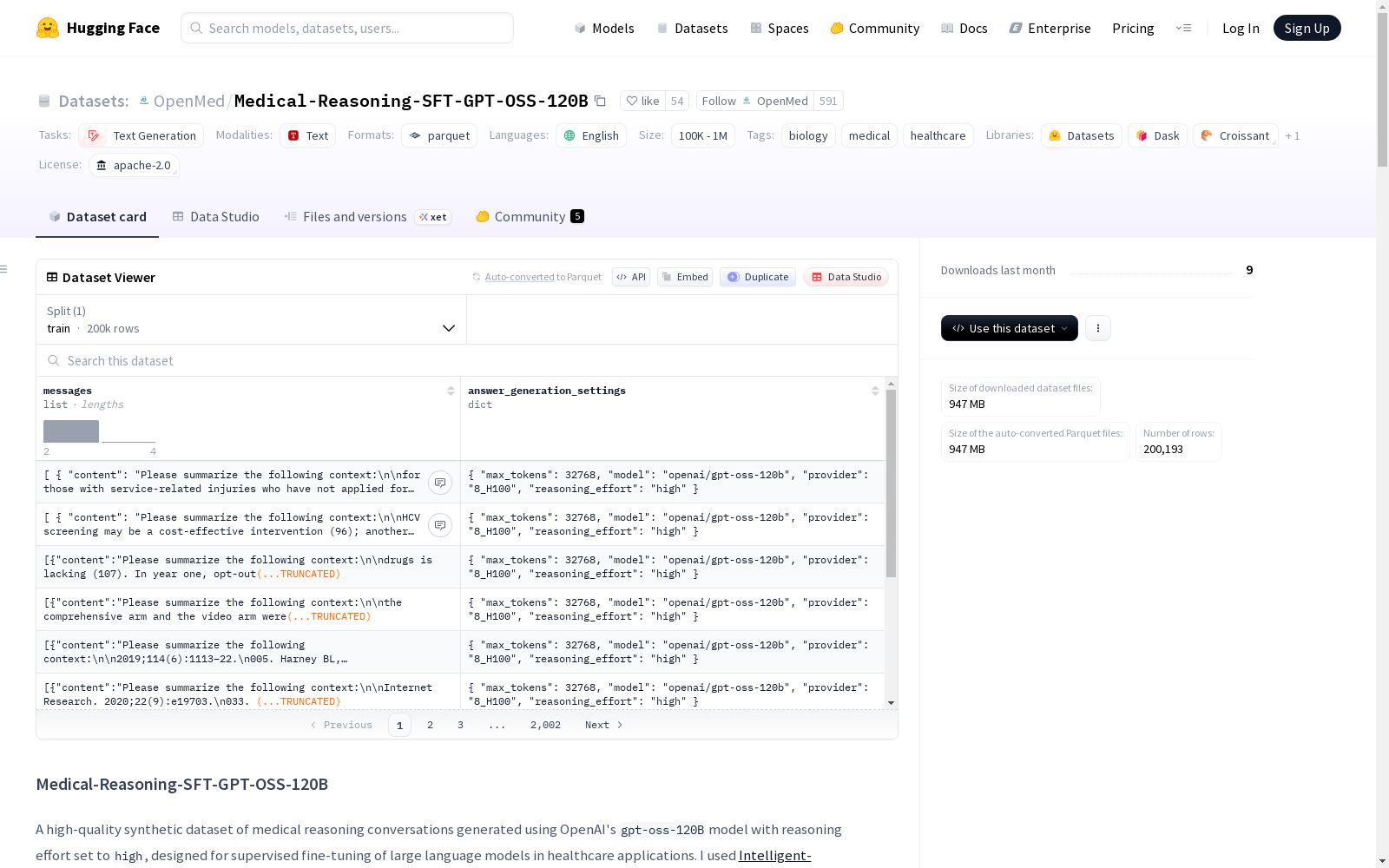1389x868 pixels.
Task: Open the navigation more-menu icon
Action: click(x=1183, y=28)
